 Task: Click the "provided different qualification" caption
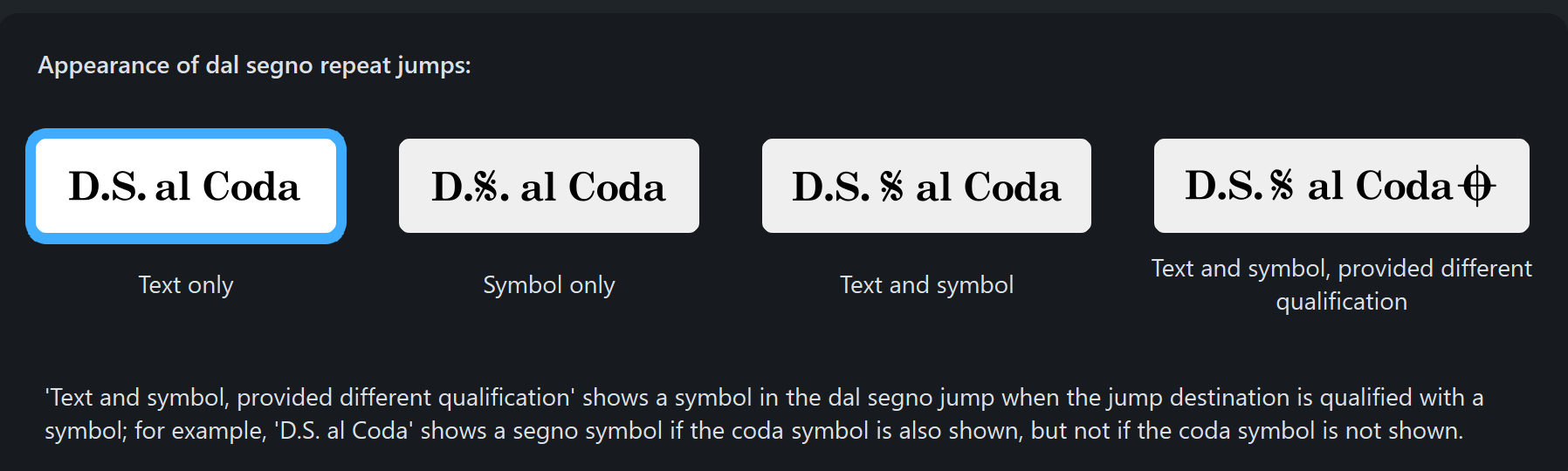pos(1342,284)
